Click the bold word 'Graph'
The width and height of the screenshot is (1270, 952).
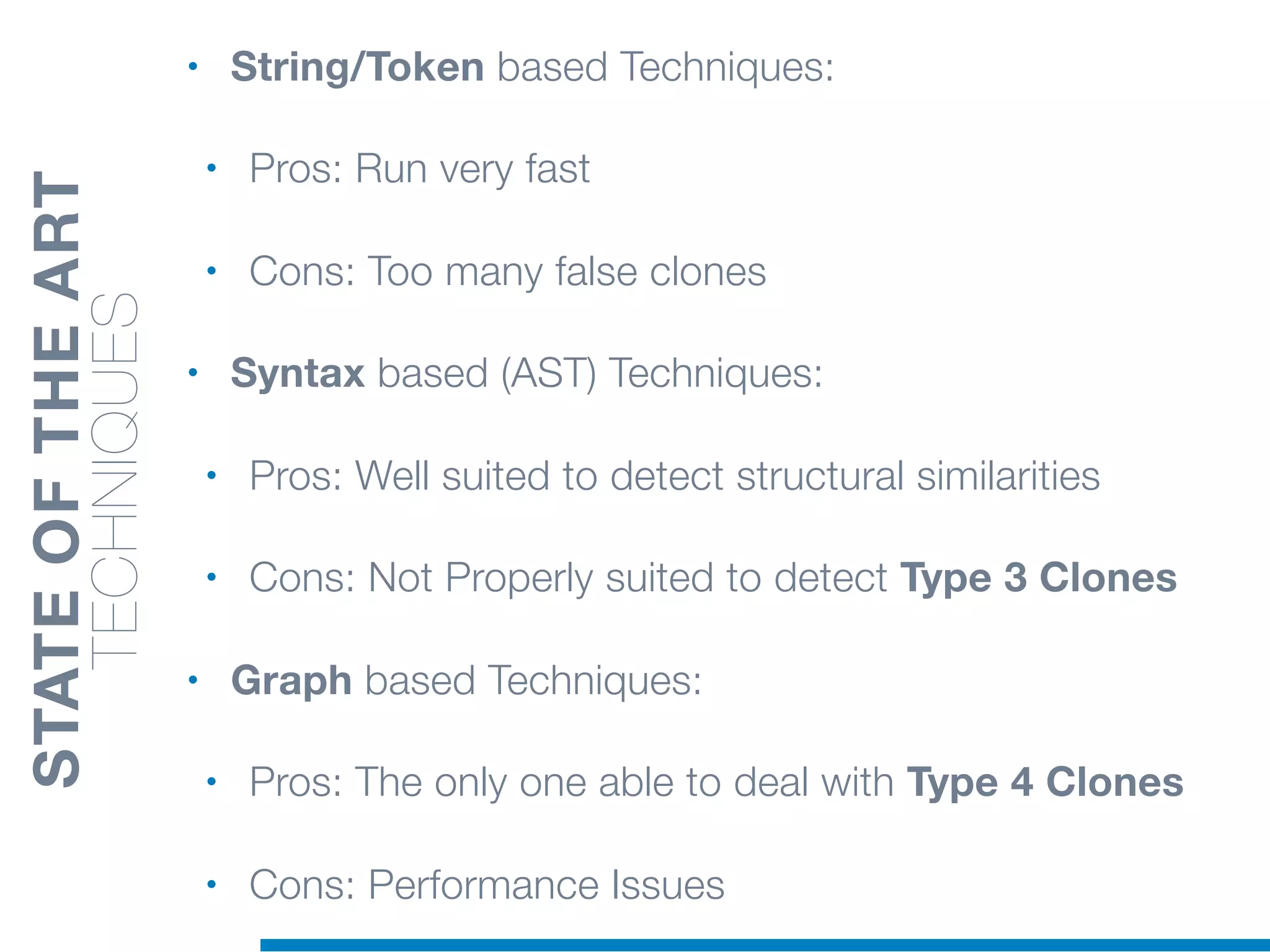click(x=291, y=681)
